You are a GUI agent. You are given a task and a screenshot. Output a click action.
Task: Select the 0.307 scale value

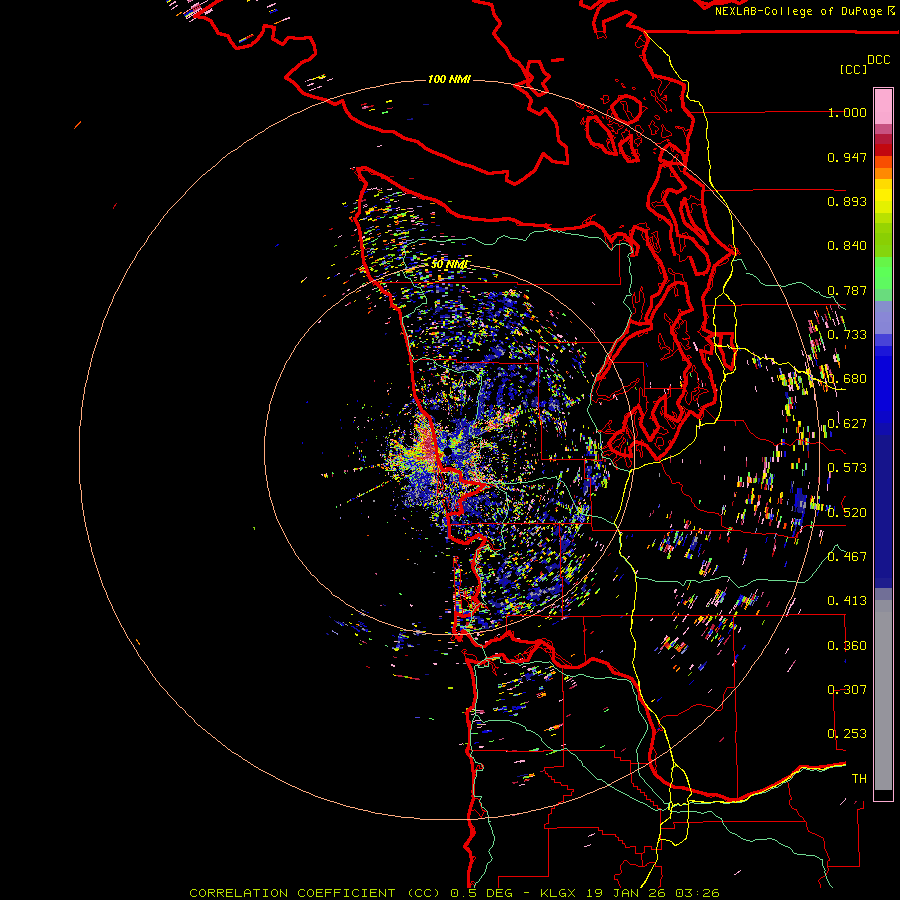pos(847,690)
